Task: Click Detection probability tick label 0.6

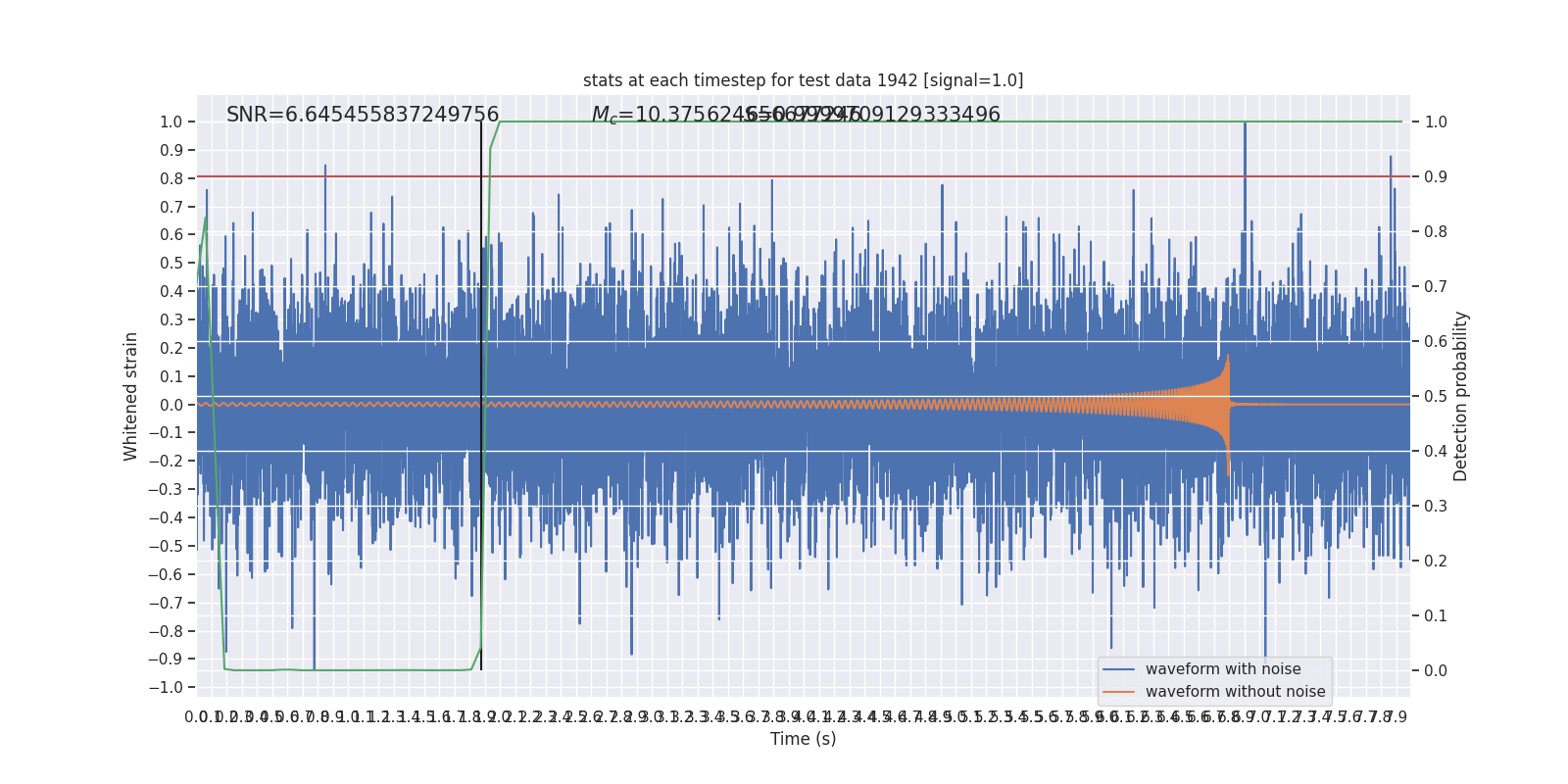Action: tap(1436, 342)
